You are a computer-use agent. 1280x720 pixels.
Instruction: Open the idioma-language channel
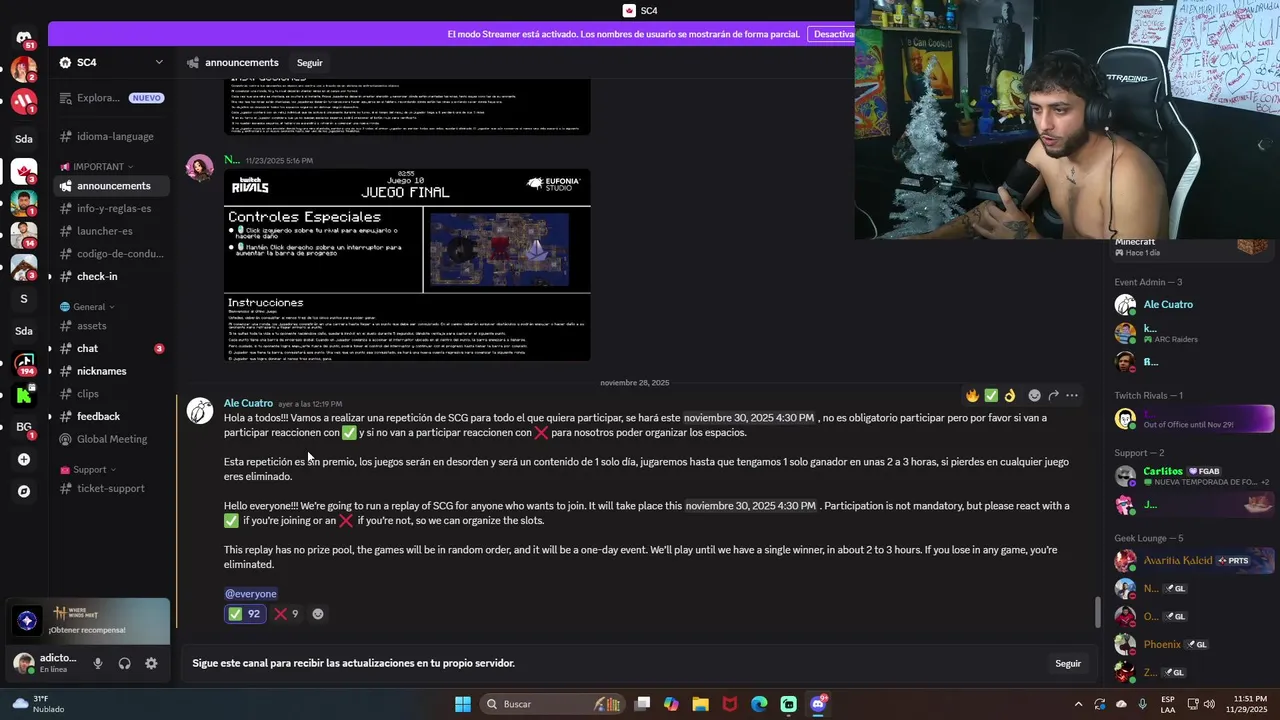[111, 136]
